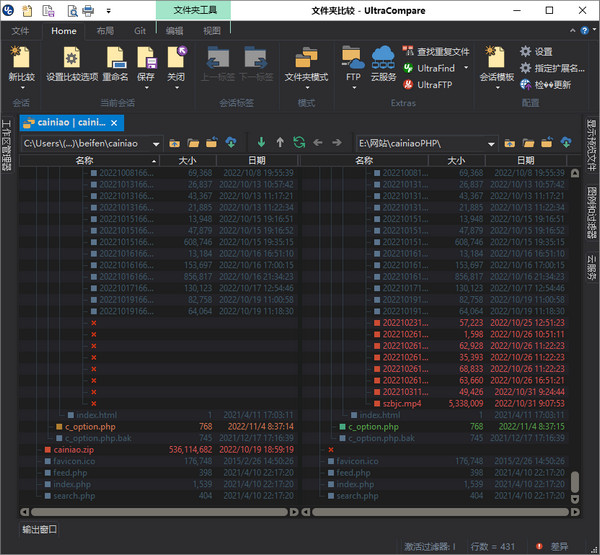Switch to the 布局 ribbon tab

(105, 31)
